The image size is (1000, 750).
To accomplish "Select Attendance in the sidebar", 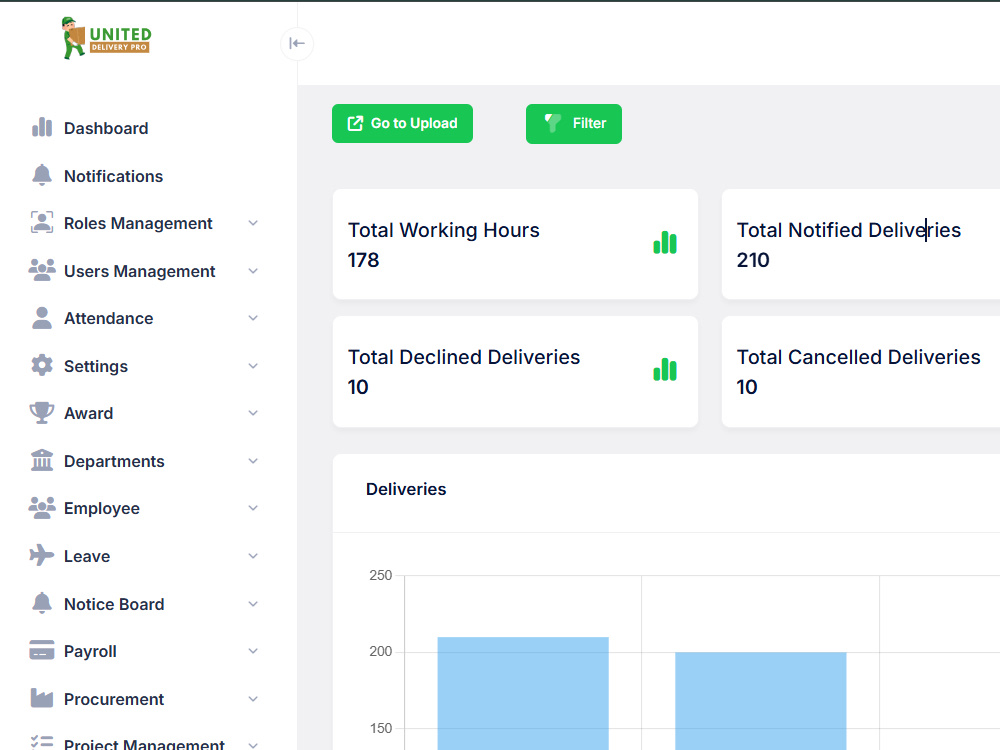I will click(108, 318).
